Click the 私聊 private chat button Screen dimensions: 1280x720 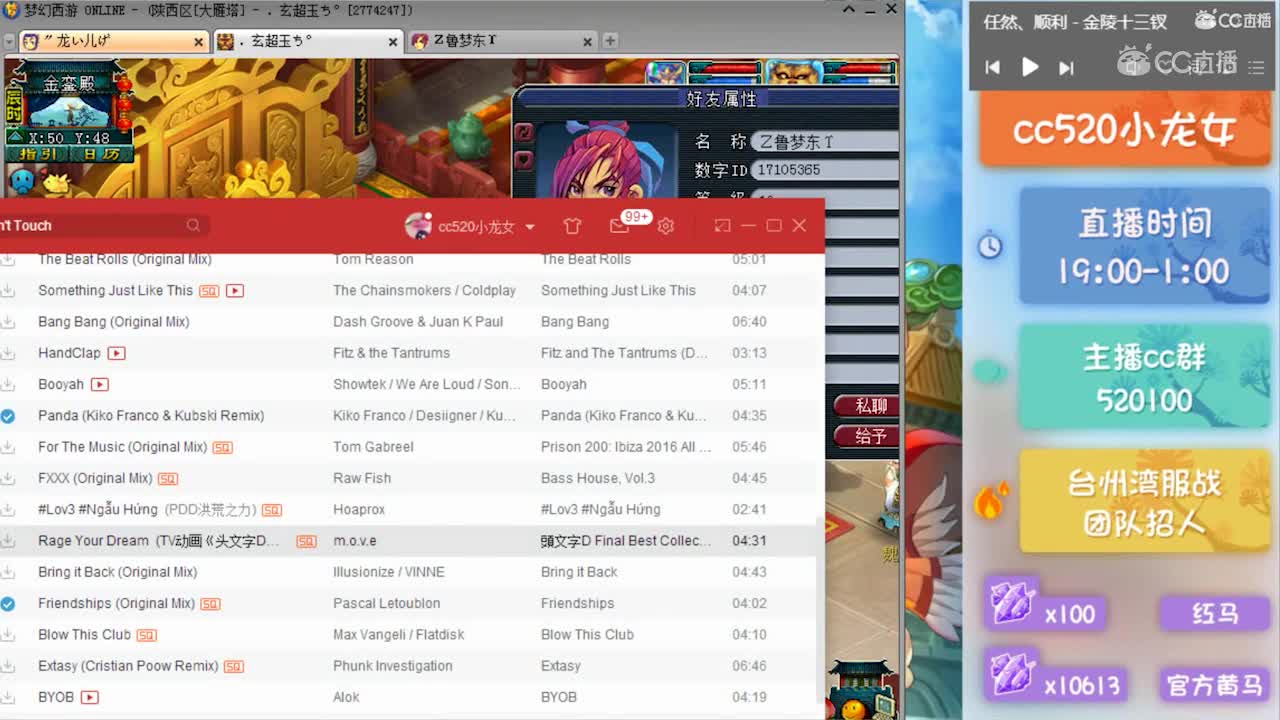point(867,405)
